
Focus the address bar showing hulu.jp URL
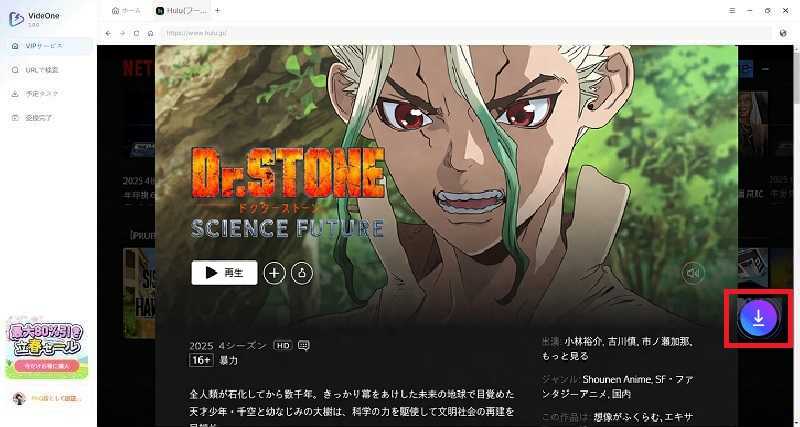466,33
